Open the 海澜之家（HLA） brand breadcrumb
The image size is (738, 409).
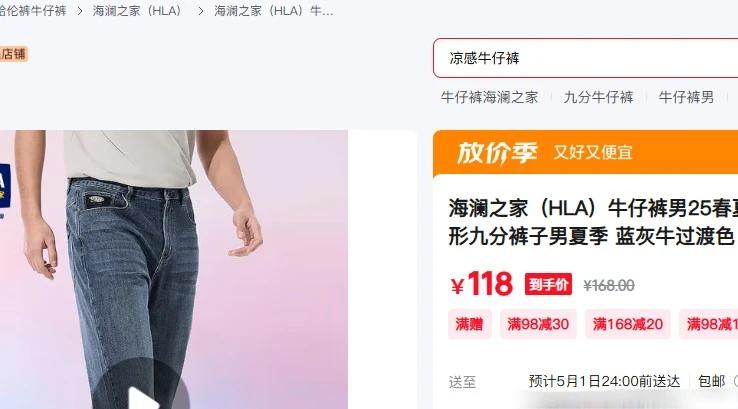[x=137, y=11]
